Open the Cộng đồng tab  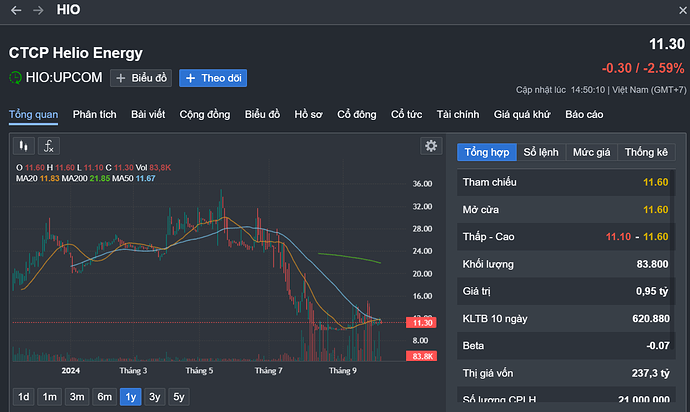tap(205, 114)
